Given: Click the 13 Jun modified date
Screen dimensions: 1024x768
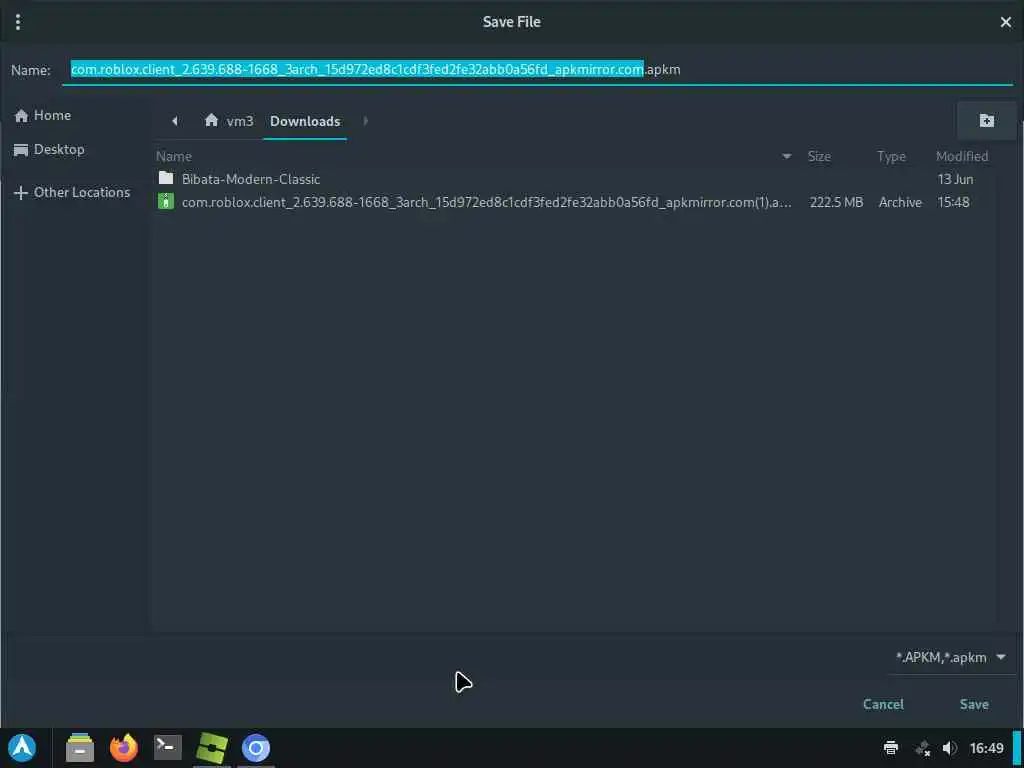Looking at the screenshot, I should click(x=955, y=179).
